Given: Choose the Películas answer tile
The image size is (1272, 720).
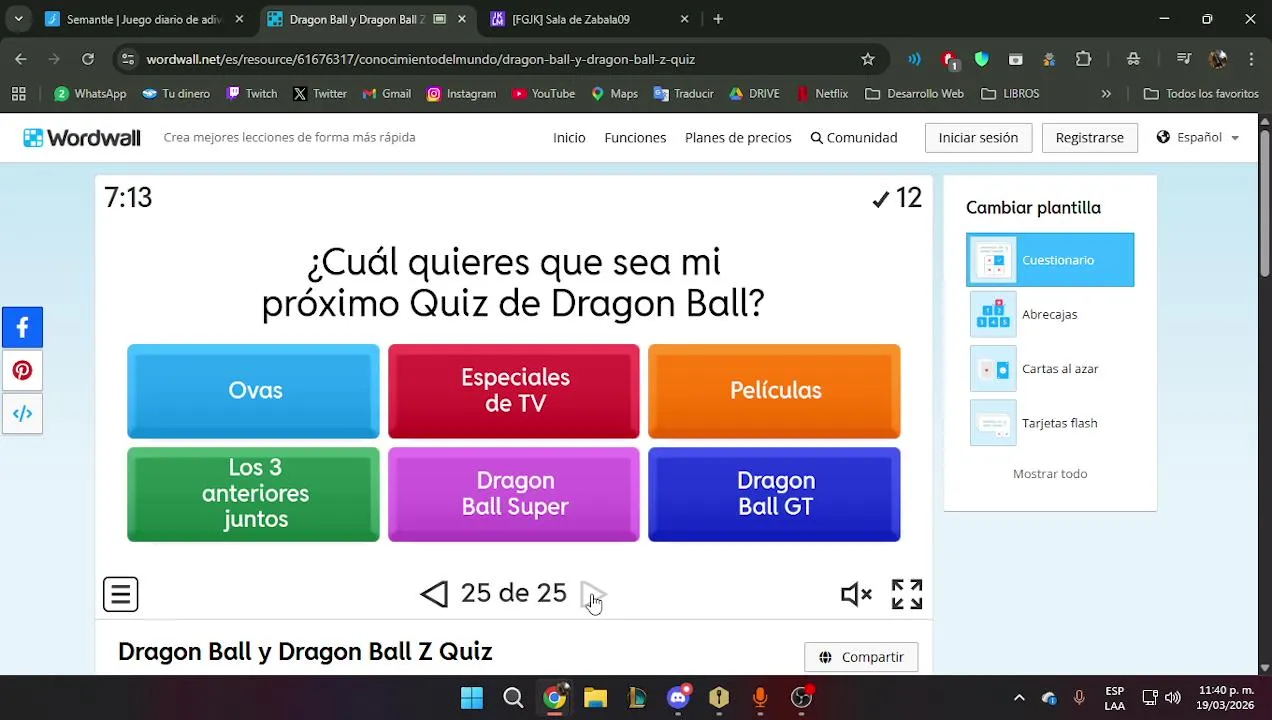Looking at the screenshot, I should [x=774, y=391].
